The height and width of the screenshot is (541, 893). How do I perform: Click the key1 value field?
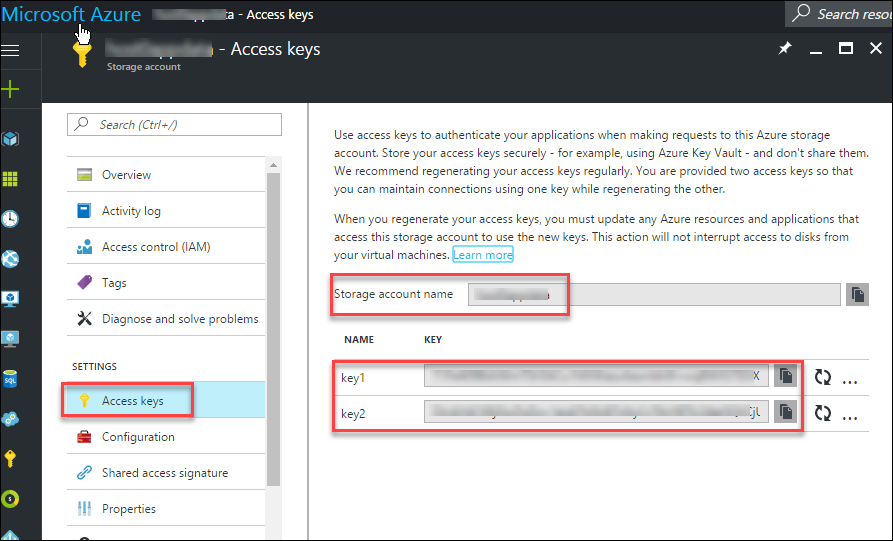click(x=596, y=376)
